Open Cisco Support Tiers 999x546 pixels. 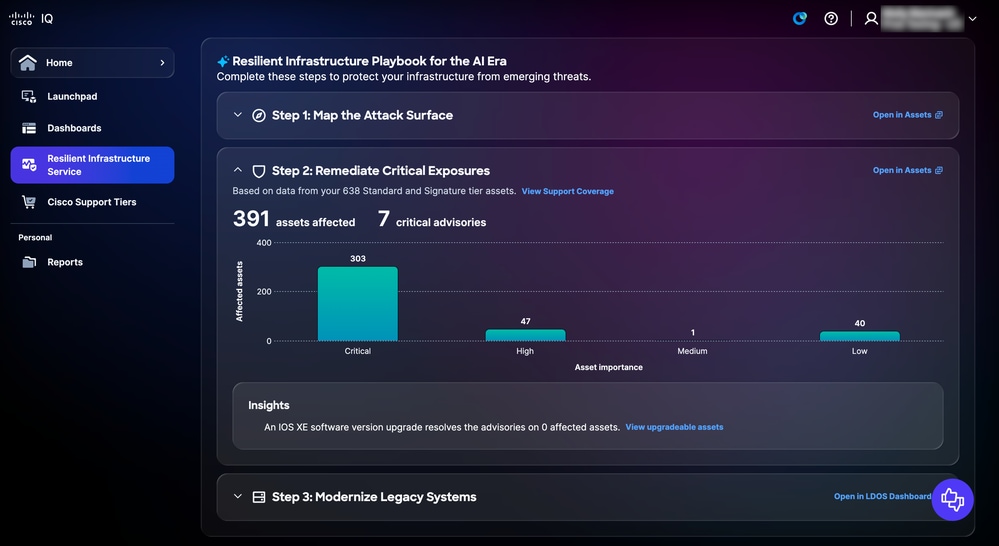coord(92,202)
